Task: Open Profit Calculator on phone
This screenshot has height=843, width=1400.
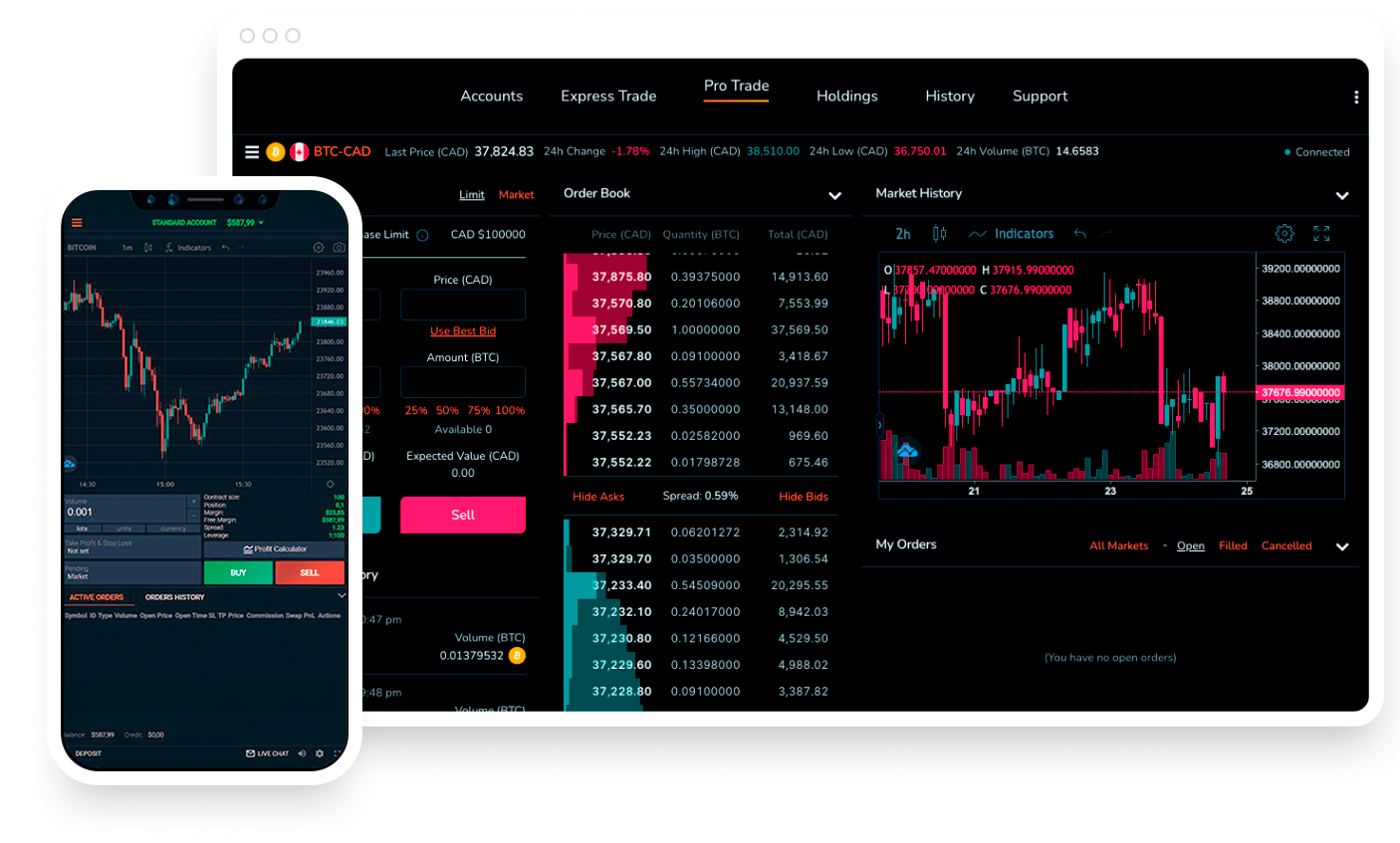Action: click(x=275, y=549)
